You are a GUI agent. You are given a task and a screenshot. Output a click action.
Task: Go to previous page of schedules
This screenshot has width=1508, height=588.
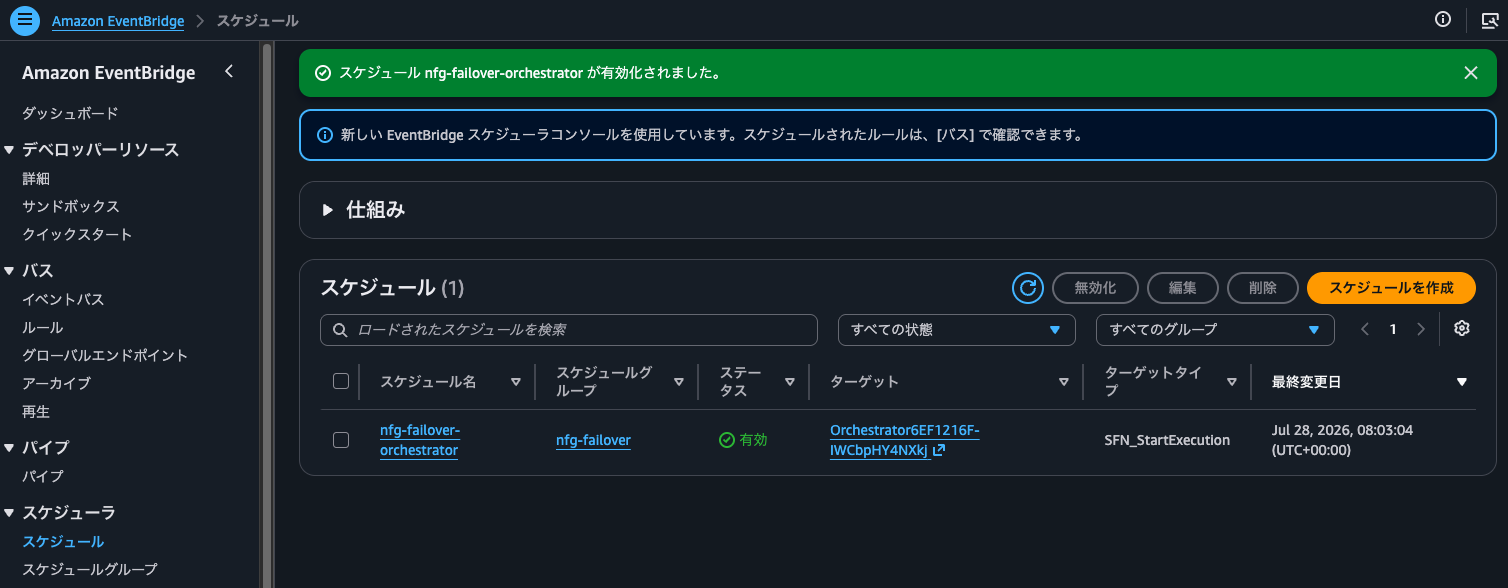pos(1365,329)
